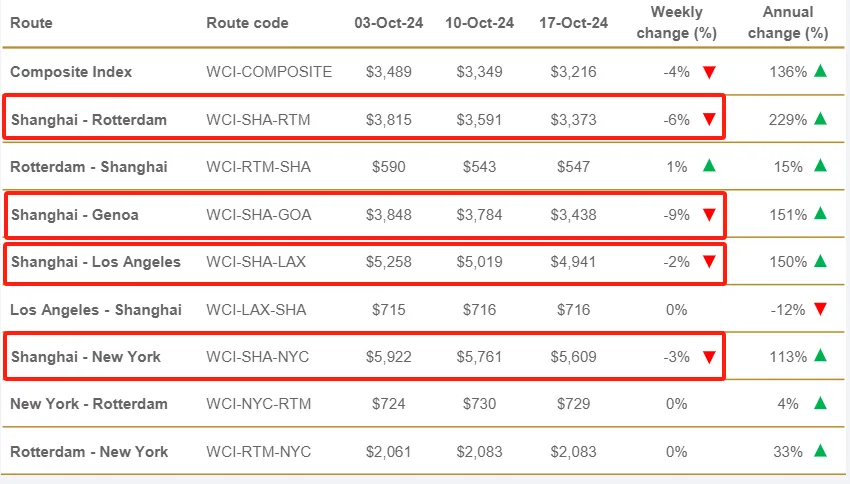Click red annual arrow in Los Angeles - Shanghai row

pyautogui.click(x=820, y=310)
